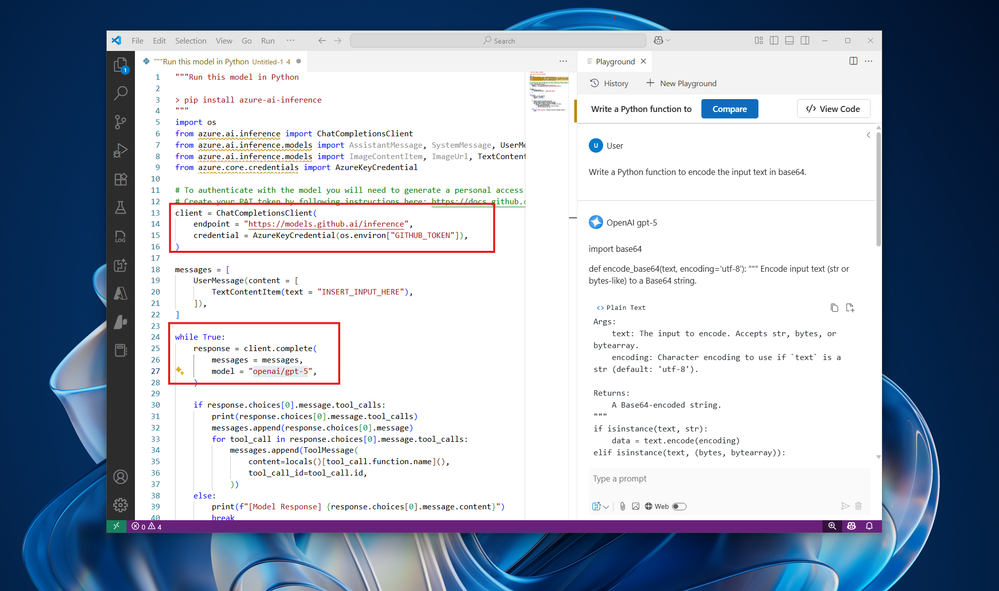Click the zoom icon in the status bar
This screenshot has height=591, width=999.
pyautogui.click(x=832, y=526)
